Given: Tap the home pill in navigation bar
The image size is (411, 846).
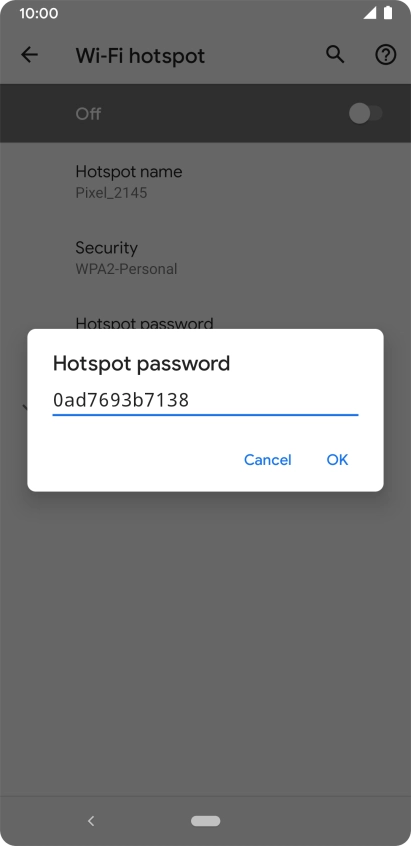Looking at the screenshot, I should 206,821.
